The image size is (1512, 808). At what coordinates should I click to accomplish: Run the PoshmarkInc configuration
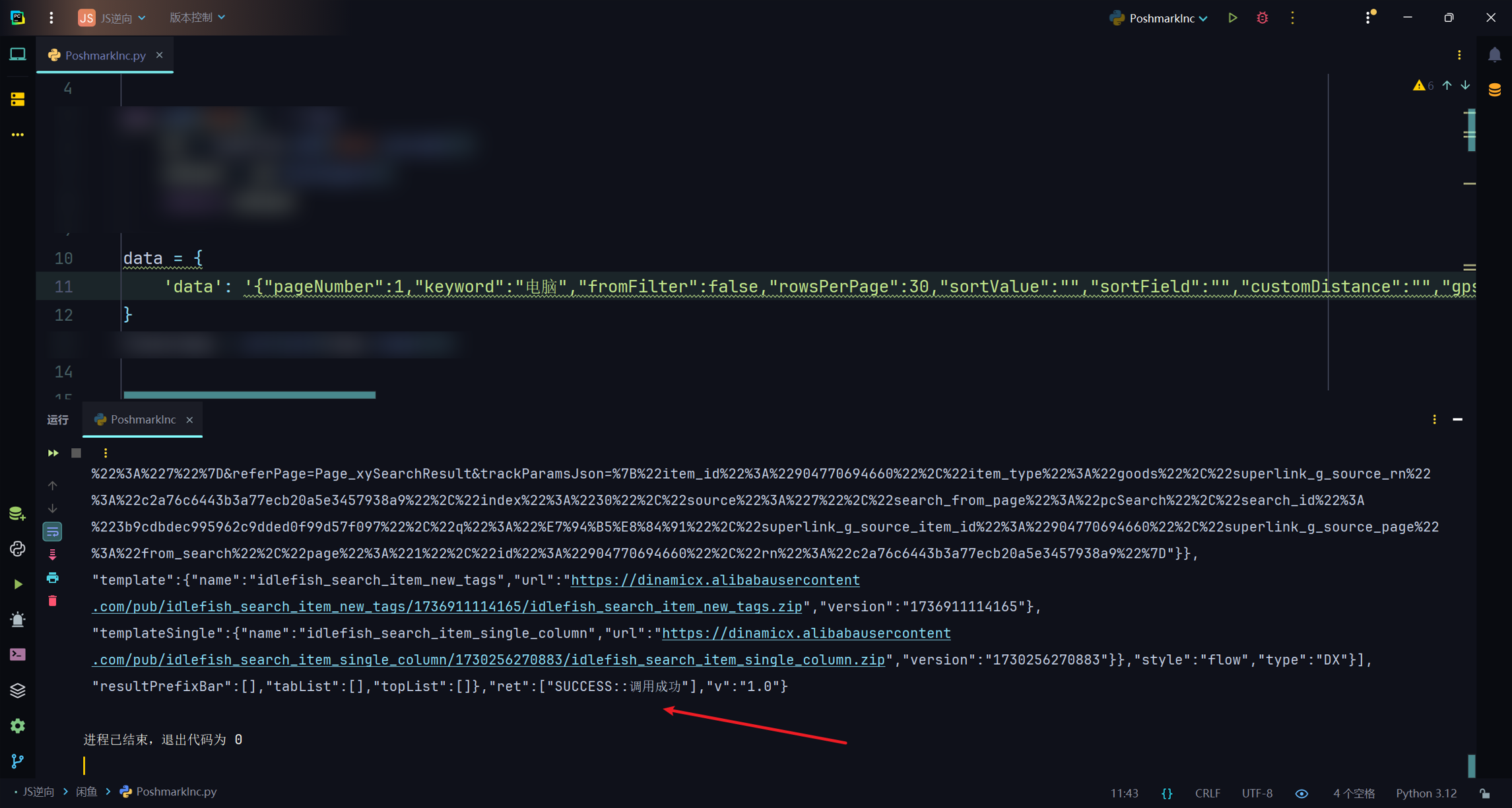[1232, 18]
